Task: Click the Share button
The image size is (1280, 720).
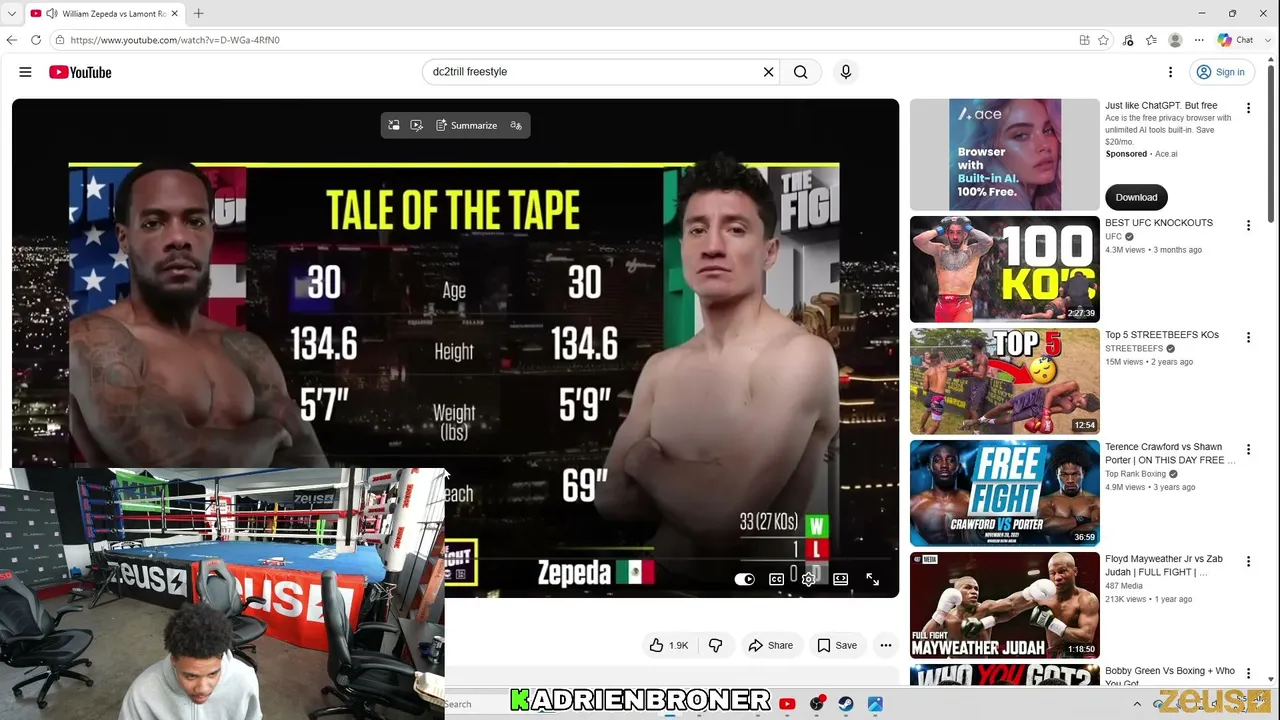Action: click(771, 645)
